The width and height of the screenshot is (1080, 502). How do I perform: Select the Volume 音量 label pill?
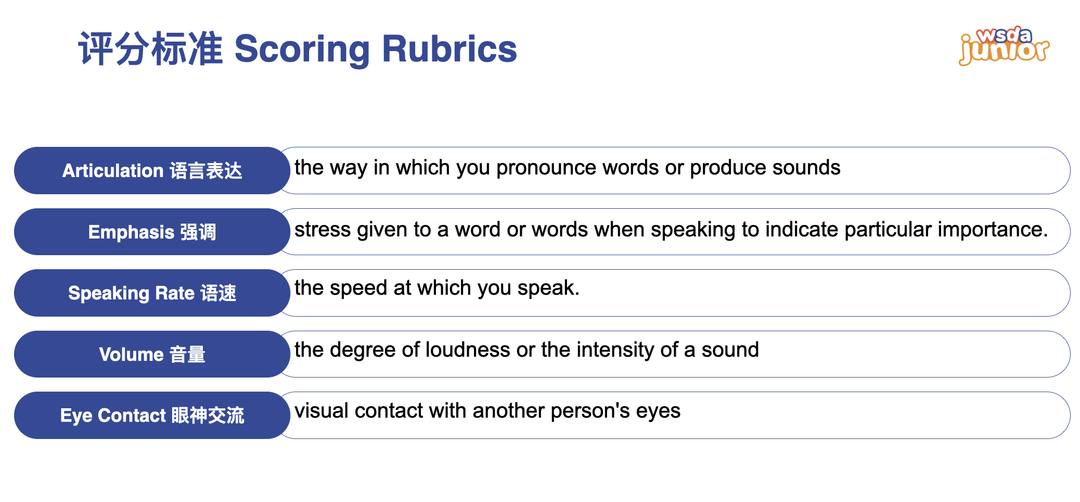click(x=152, y=354)
